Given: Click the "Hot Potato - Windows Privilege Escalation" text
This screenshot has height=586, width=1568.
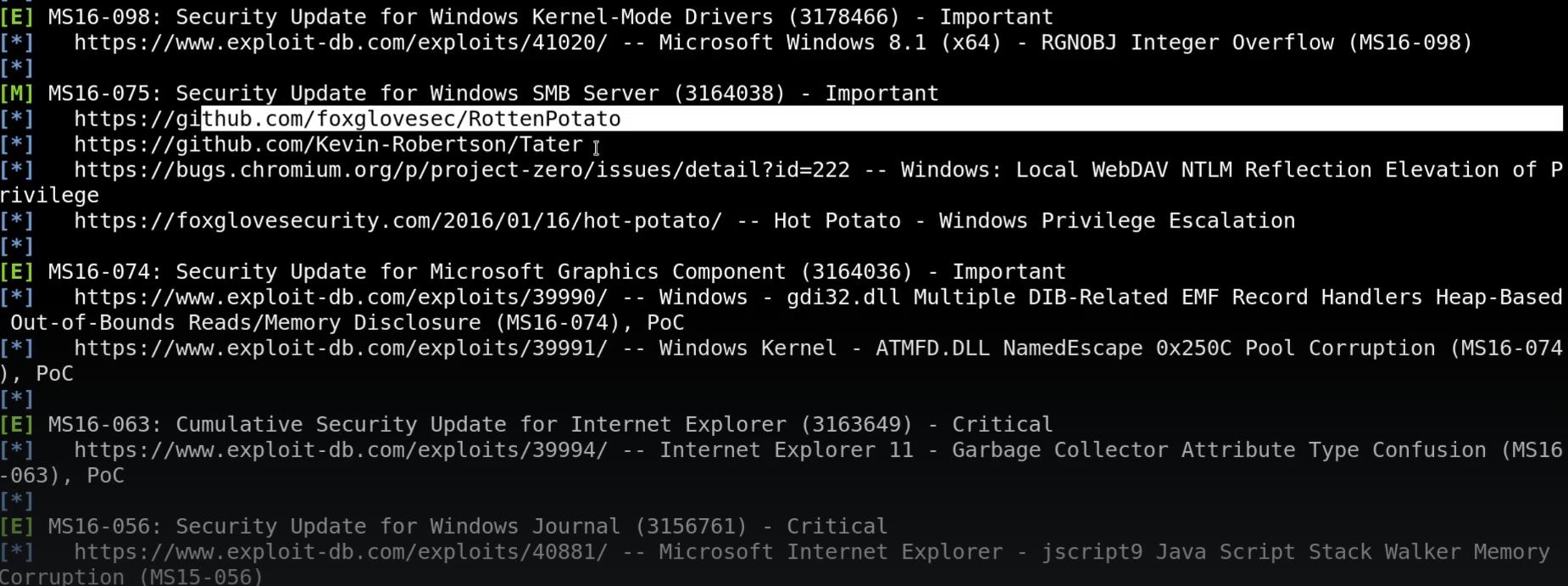Looking at the screenshot, I should click(x=1034, y=220).
